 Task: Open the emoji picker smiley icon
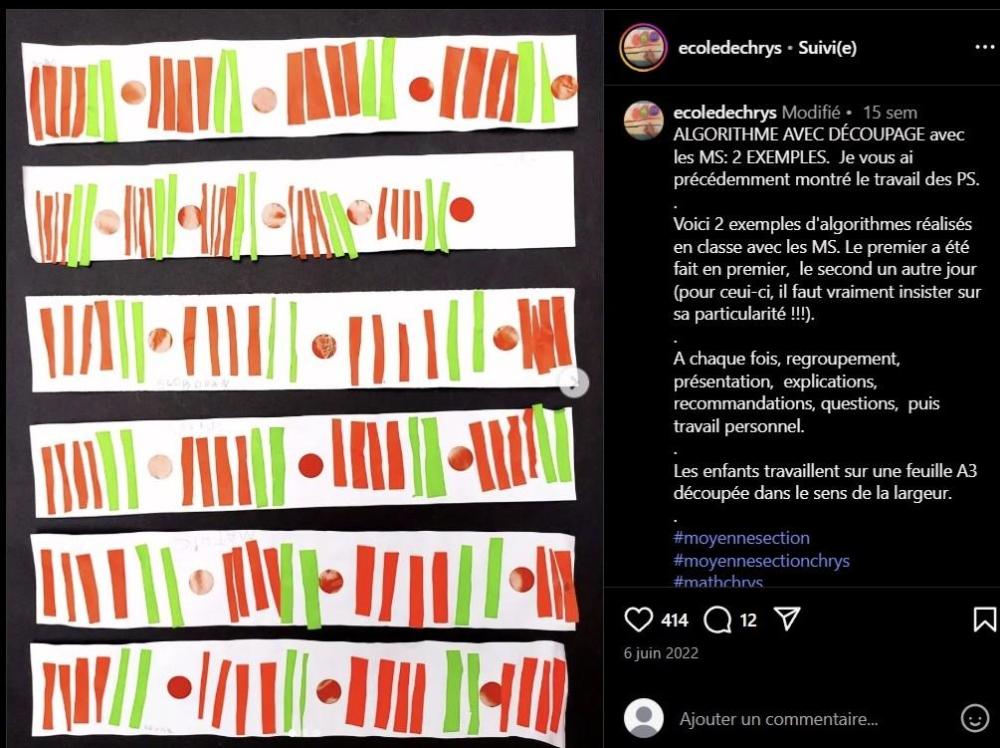point(974,718)
